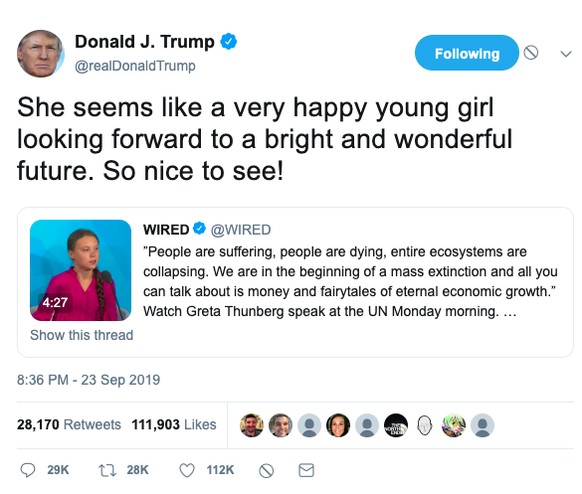Screen dimensions: 582x494
Task: Click the retweet arrows icon
Action: [x=108, y=470]
